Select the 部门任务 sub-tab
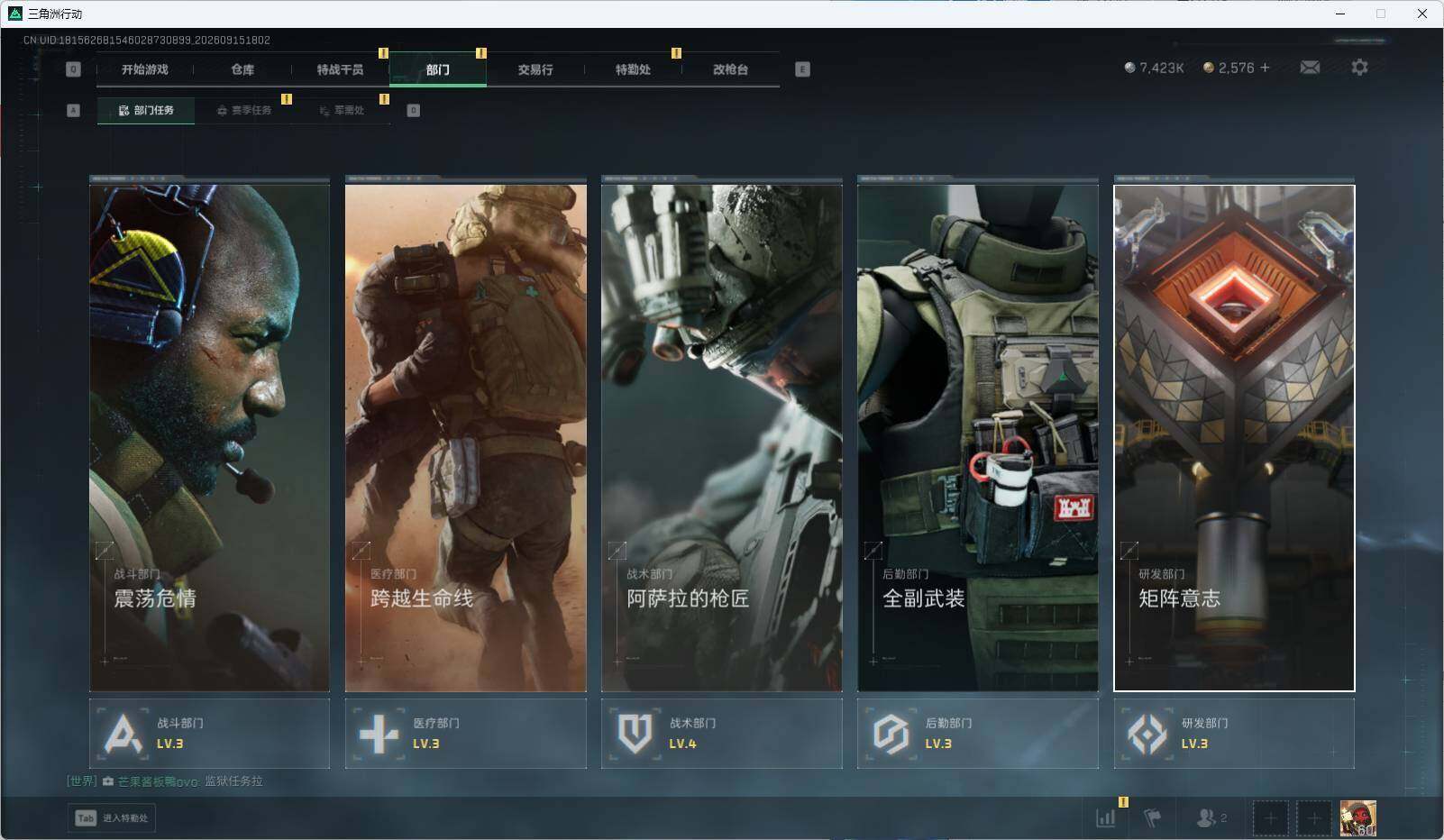 [x=146, y=111]
